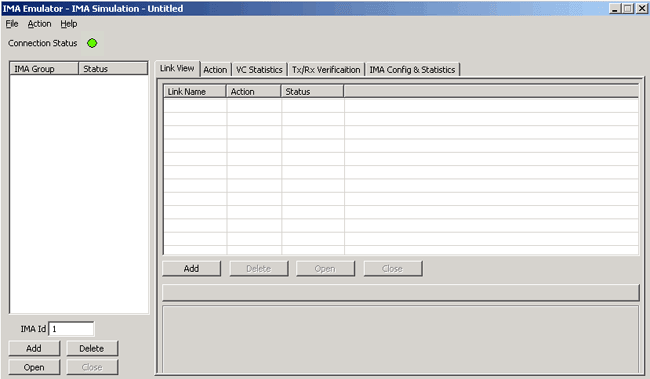Add a new link in Link View

click(x=192, y=269)
